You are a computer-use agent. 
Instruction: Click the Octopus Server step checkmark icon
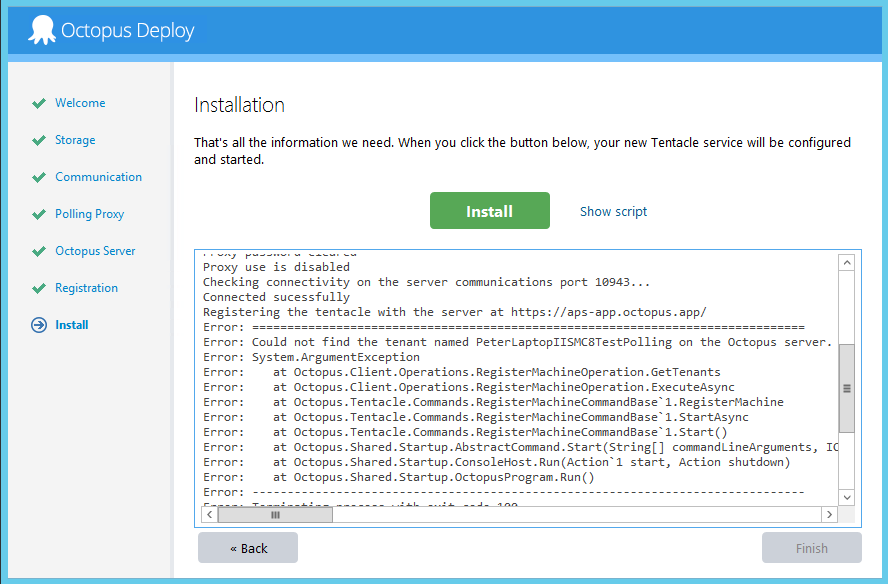[39, 251]
